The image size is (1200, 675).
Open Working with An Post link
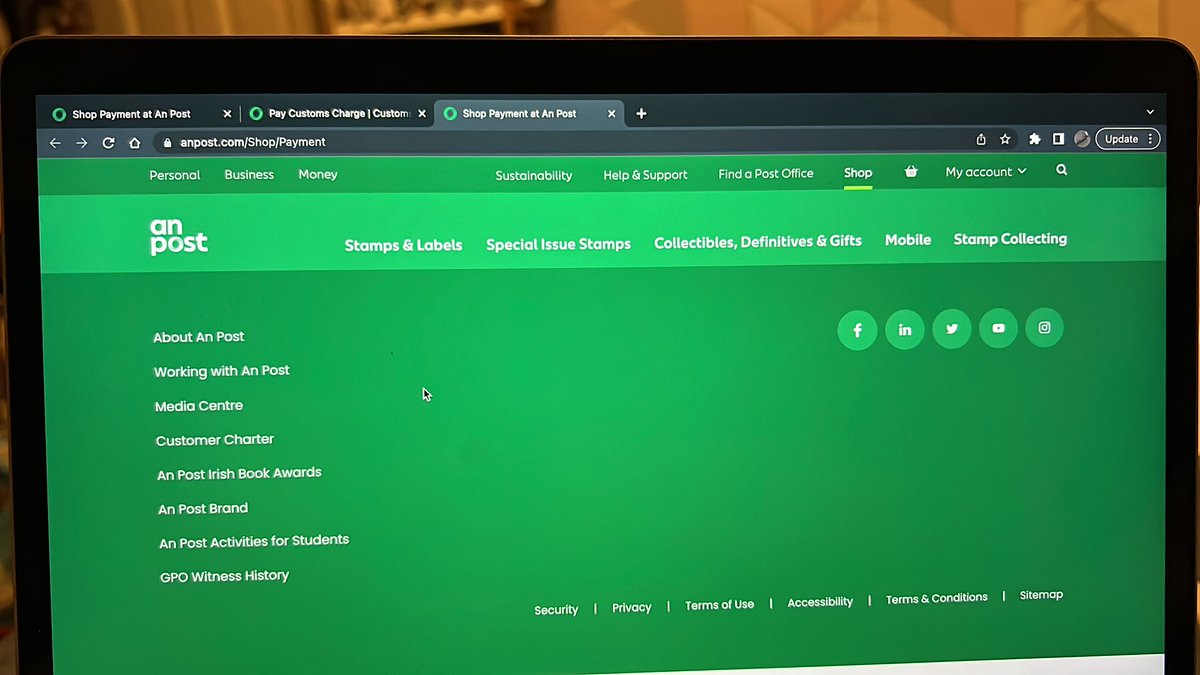point(222,371)
